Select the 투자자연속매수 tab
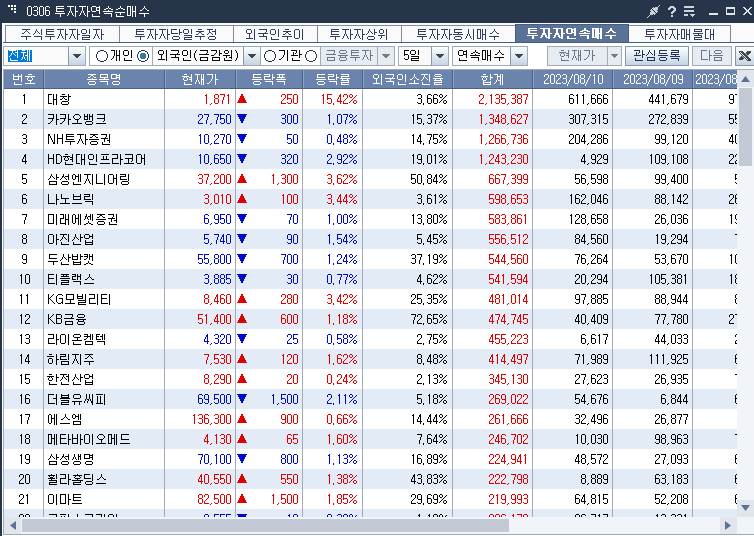This screenshot has width=754, height=536. [571, 33]
